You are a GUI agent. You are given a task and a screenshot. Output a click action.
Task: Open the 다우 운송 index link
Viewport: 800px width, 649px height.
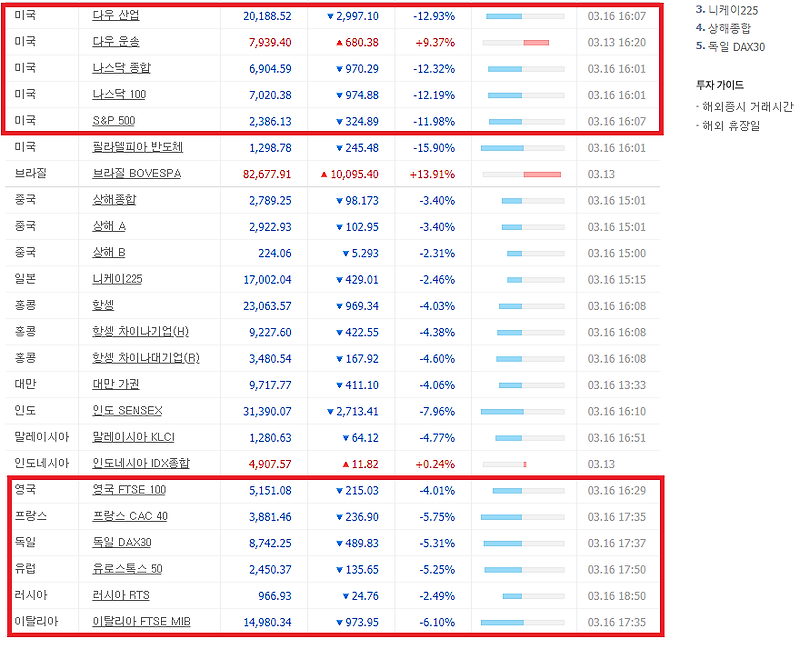click(116, 42)
